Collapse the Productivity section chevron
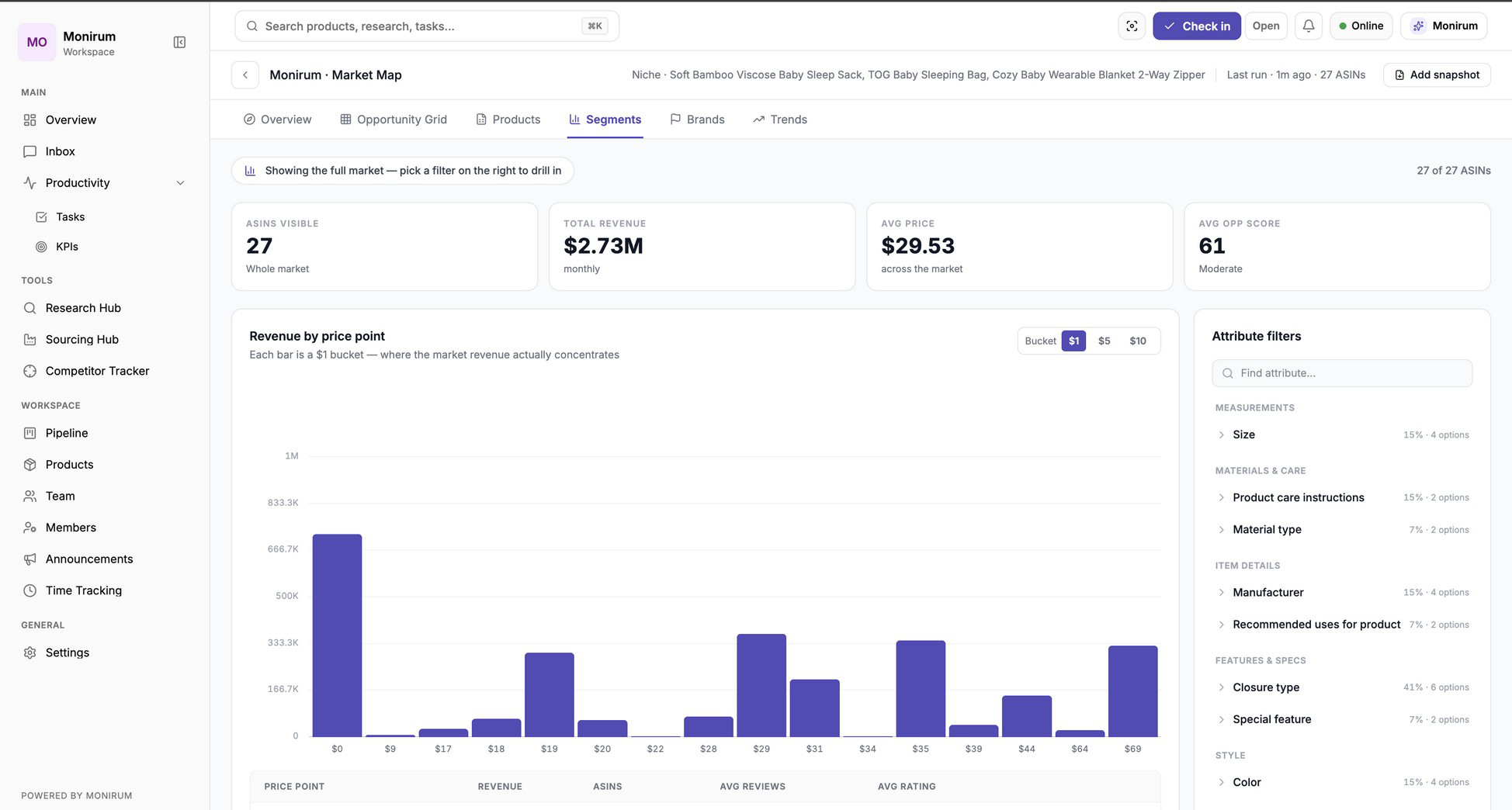 click(181, 183)
